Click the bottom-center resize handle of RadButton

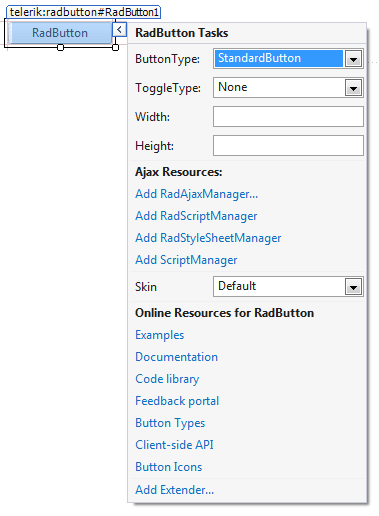coord(60,48)
